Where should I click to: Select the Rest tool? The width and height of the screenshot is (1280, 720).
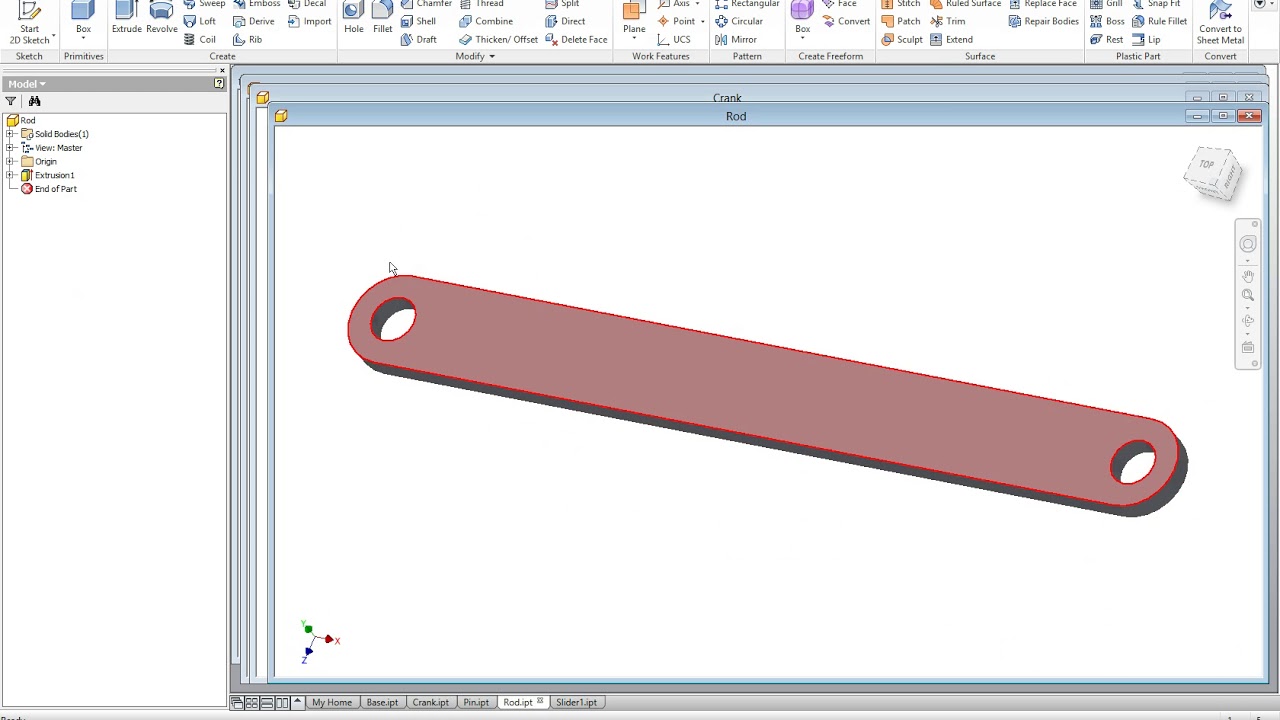click(x=1107, y=39)
